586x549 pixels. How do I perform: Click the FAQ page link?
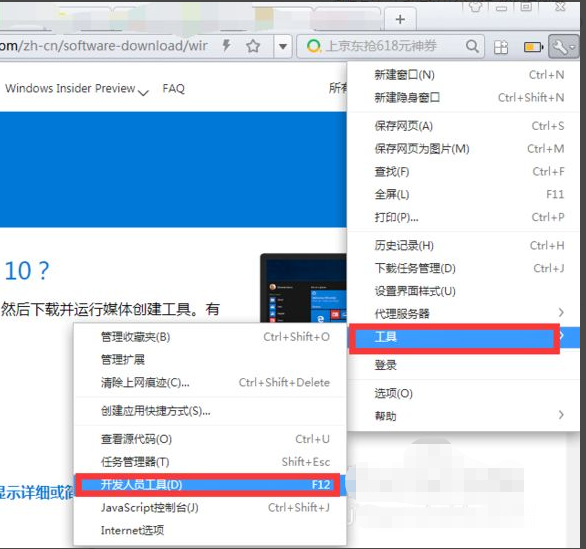[x=173, y=89]
